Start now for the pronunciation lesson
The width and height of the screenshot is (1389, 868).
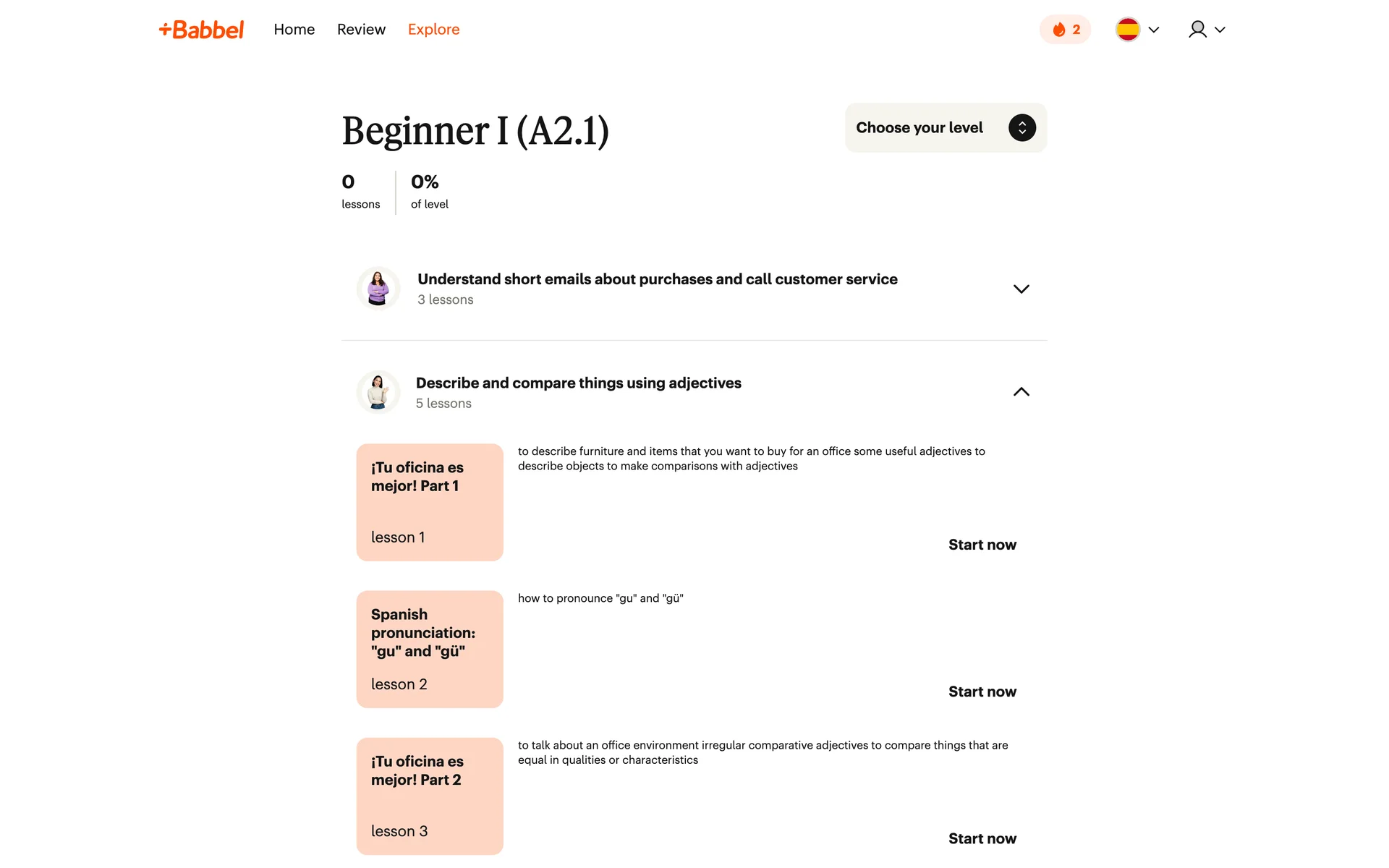click(982, 692)
